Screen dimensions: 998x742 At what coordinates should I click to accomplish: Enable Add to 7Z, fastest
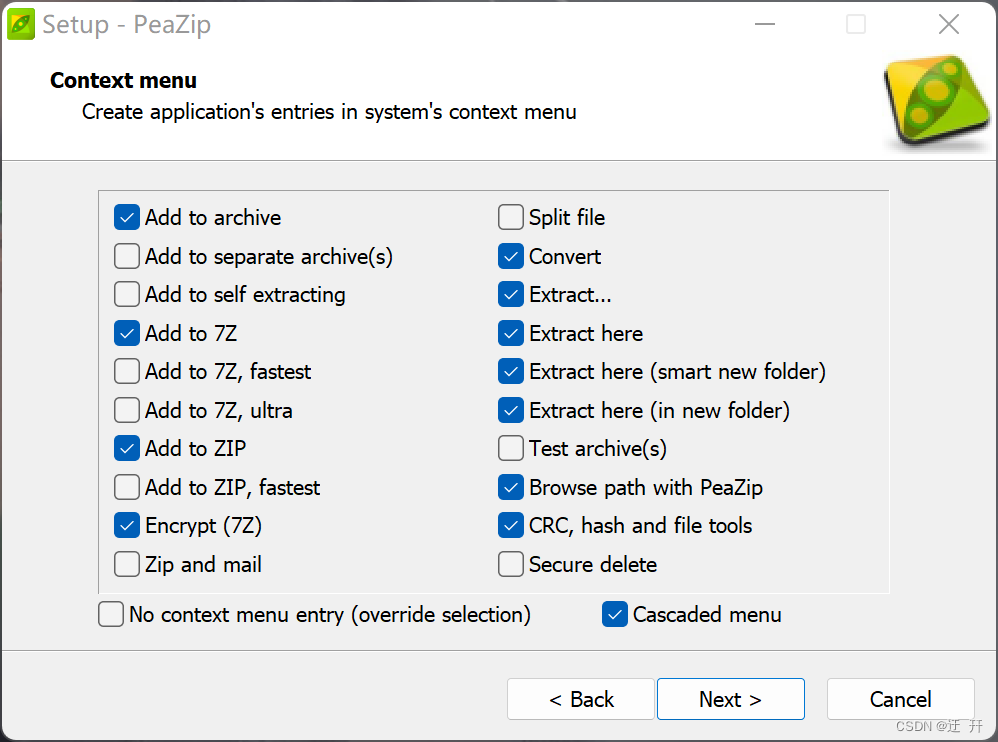pyautogui.click(x=126, y=371)
